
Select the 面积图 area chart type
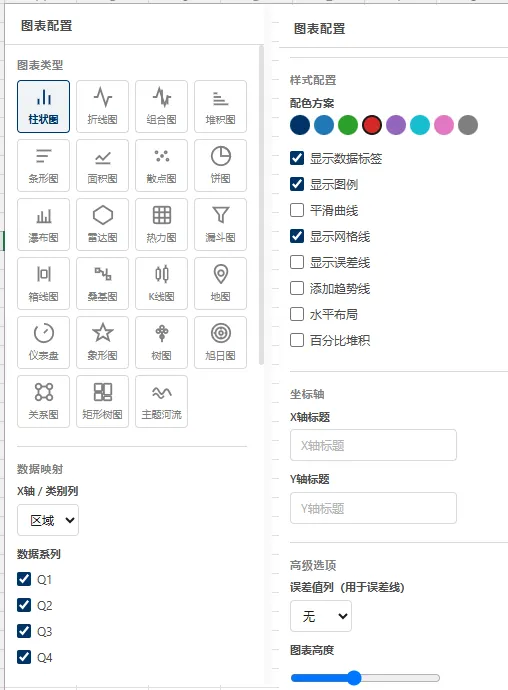[103, 165]
